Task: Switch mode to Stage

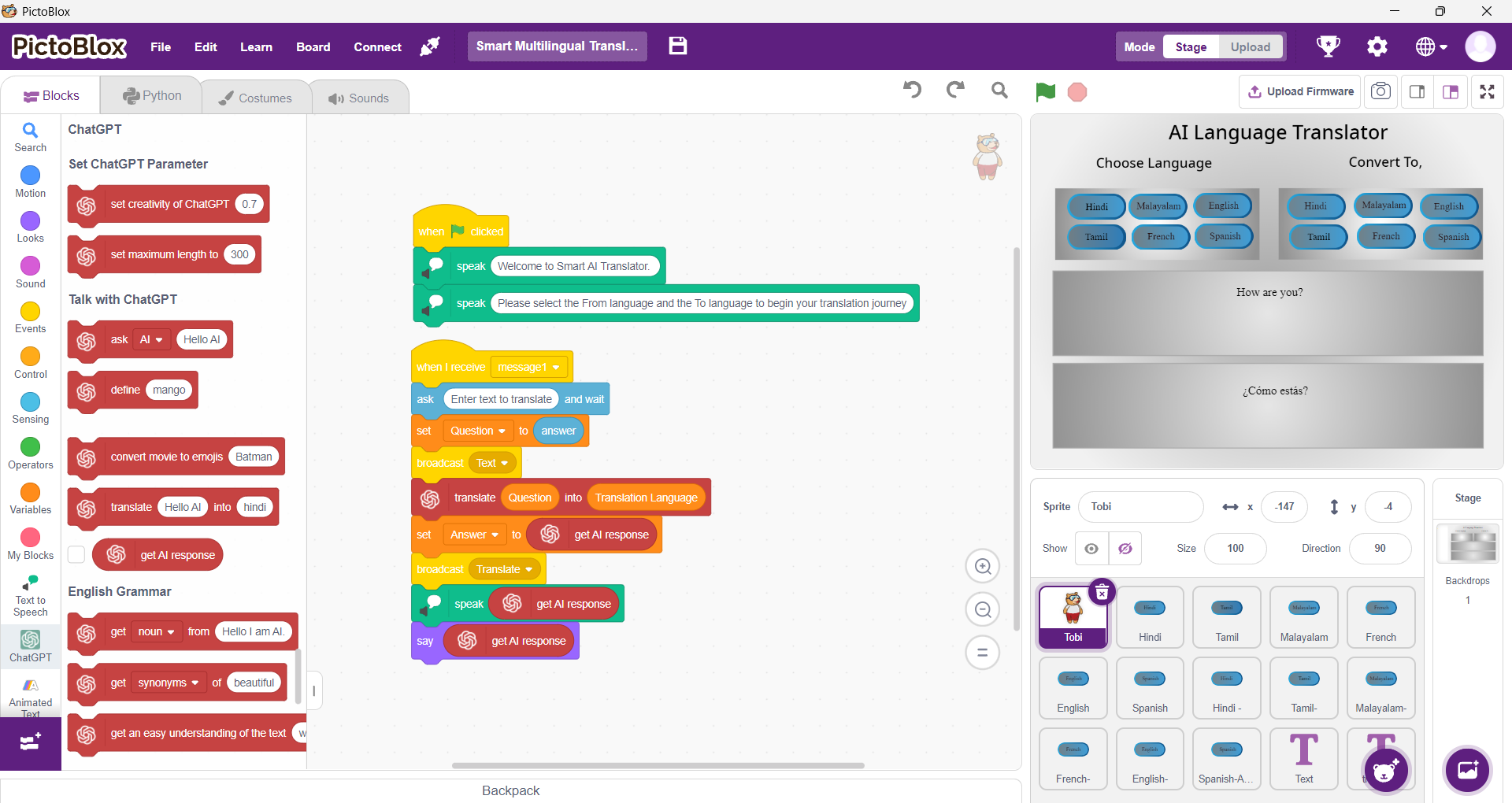Action: pos(1191,47)
